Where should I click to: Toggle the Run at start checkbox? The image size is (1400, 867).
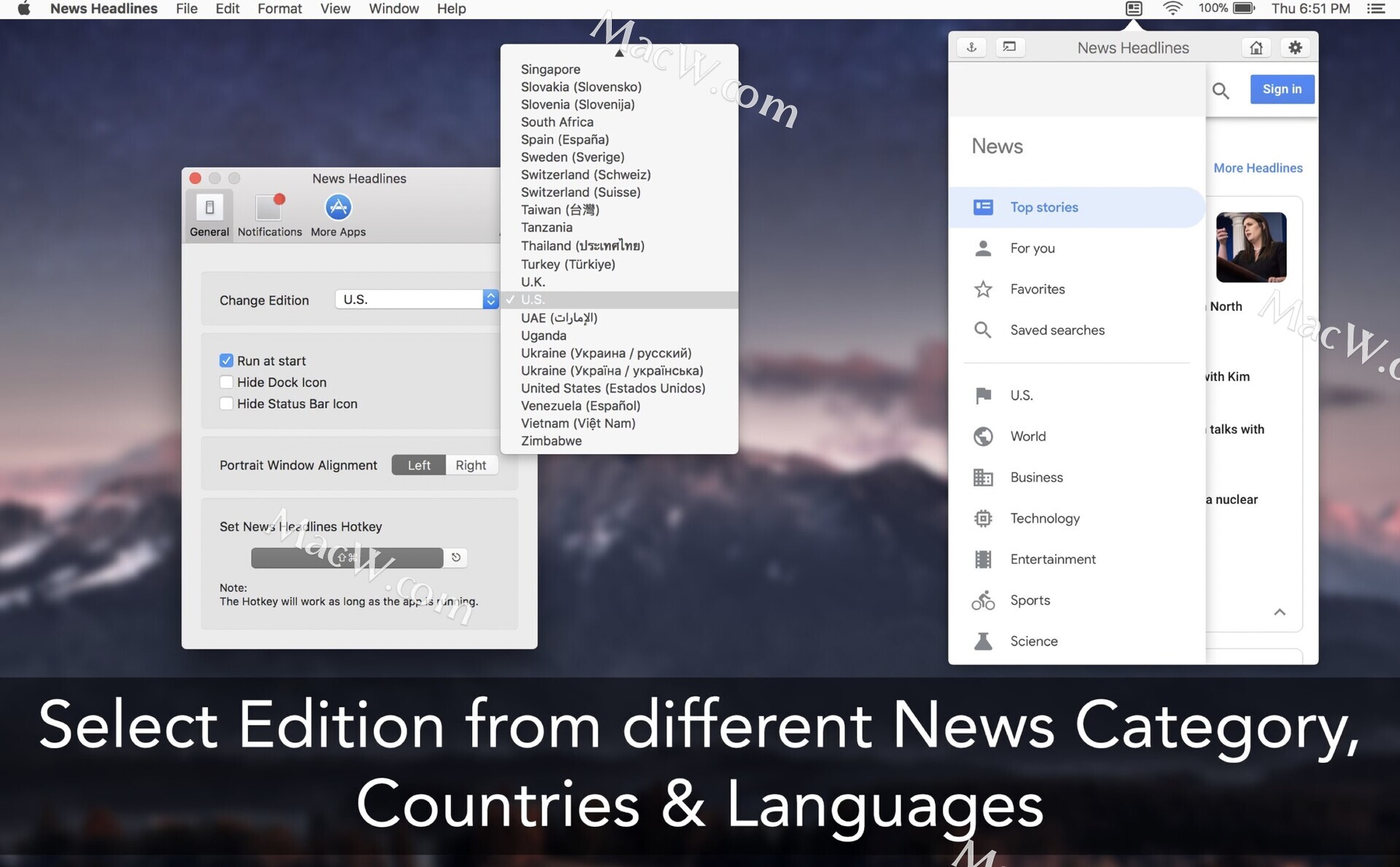[226, 361]
